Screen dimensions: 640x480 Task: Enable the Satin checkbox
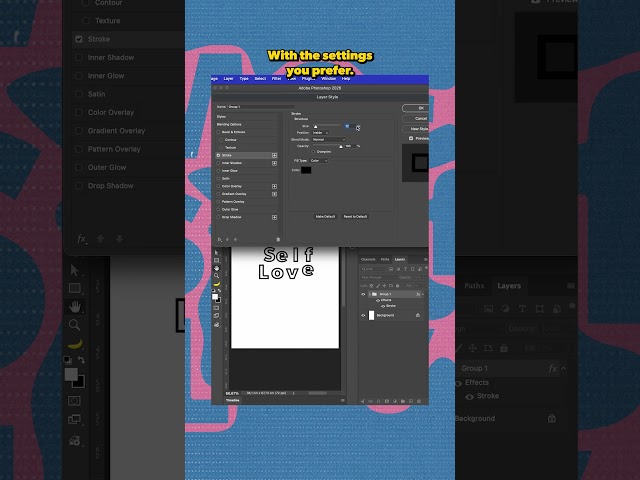tap(218, 179)
